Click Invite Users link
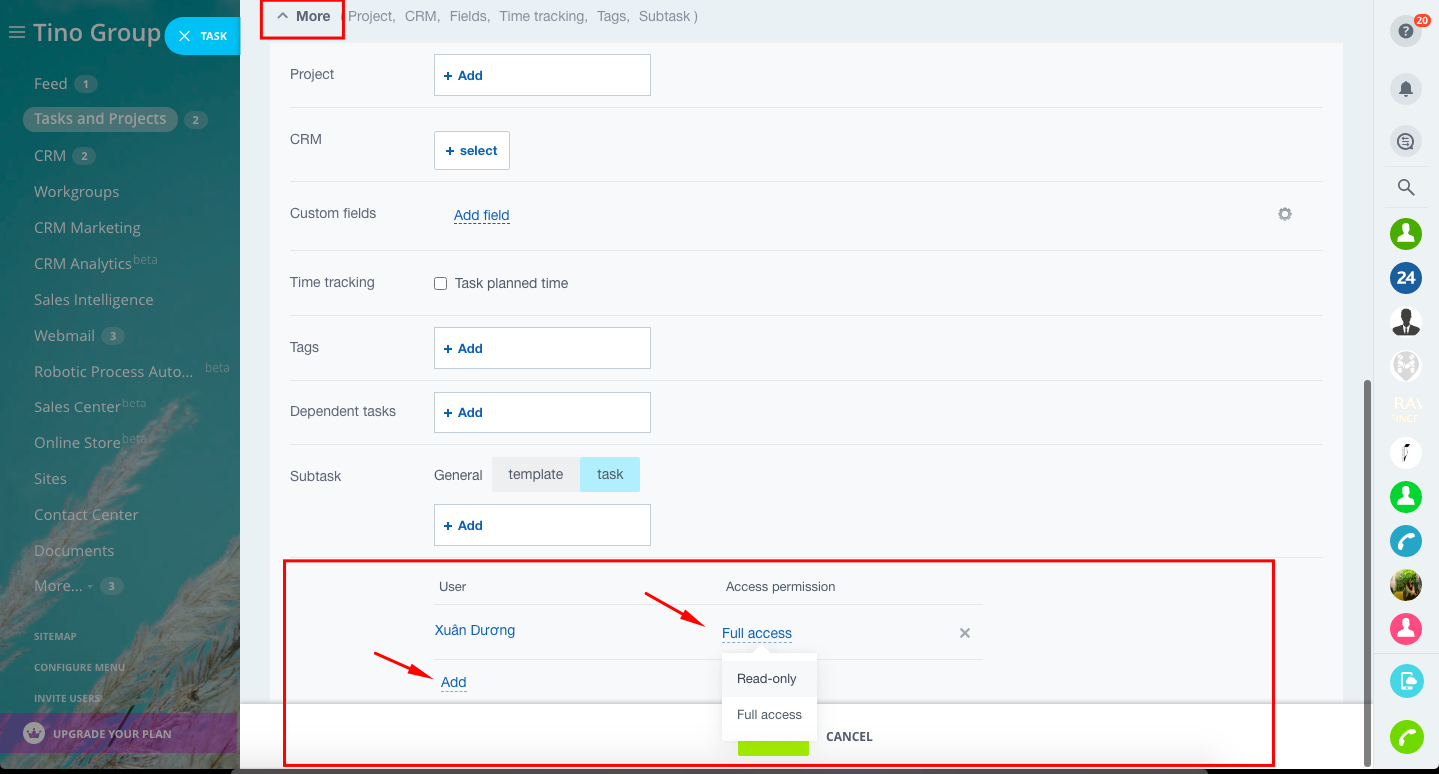Image resolution: width=1439 pixels, height=774 pixels. [67, 698]
